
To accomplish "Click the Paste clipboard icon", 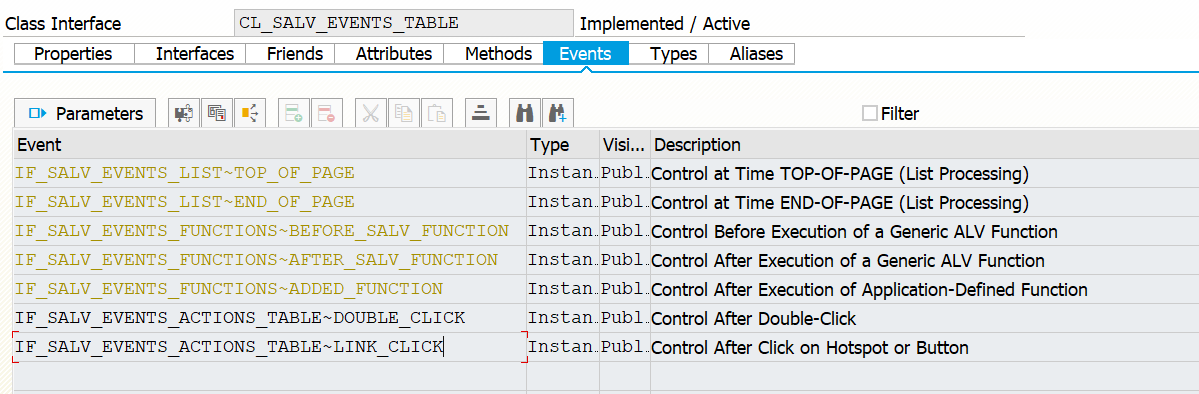I will pos(436,113).
